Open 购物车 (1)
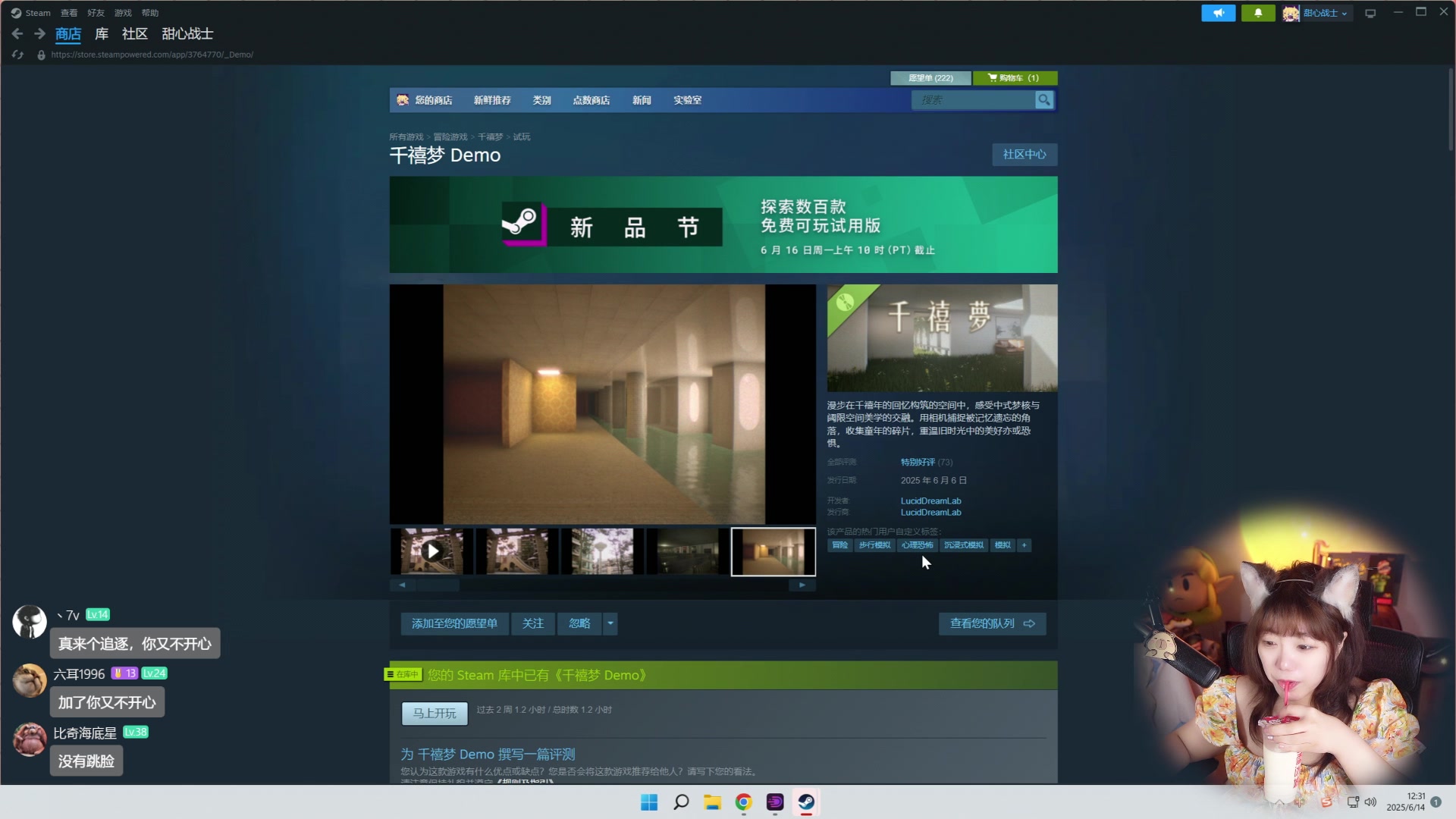 [1015, 78]
